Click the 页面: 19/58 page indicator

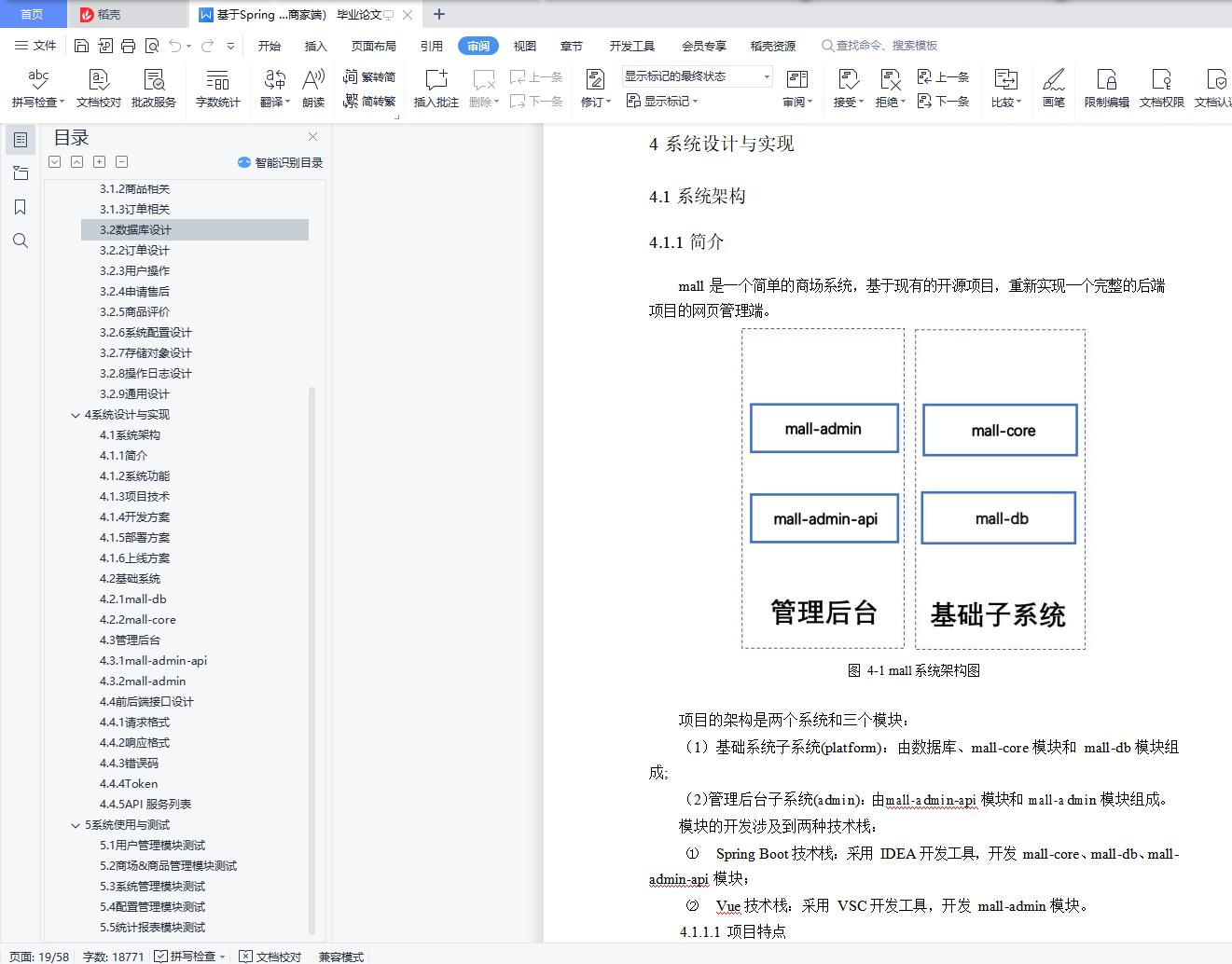coord(39,957)
